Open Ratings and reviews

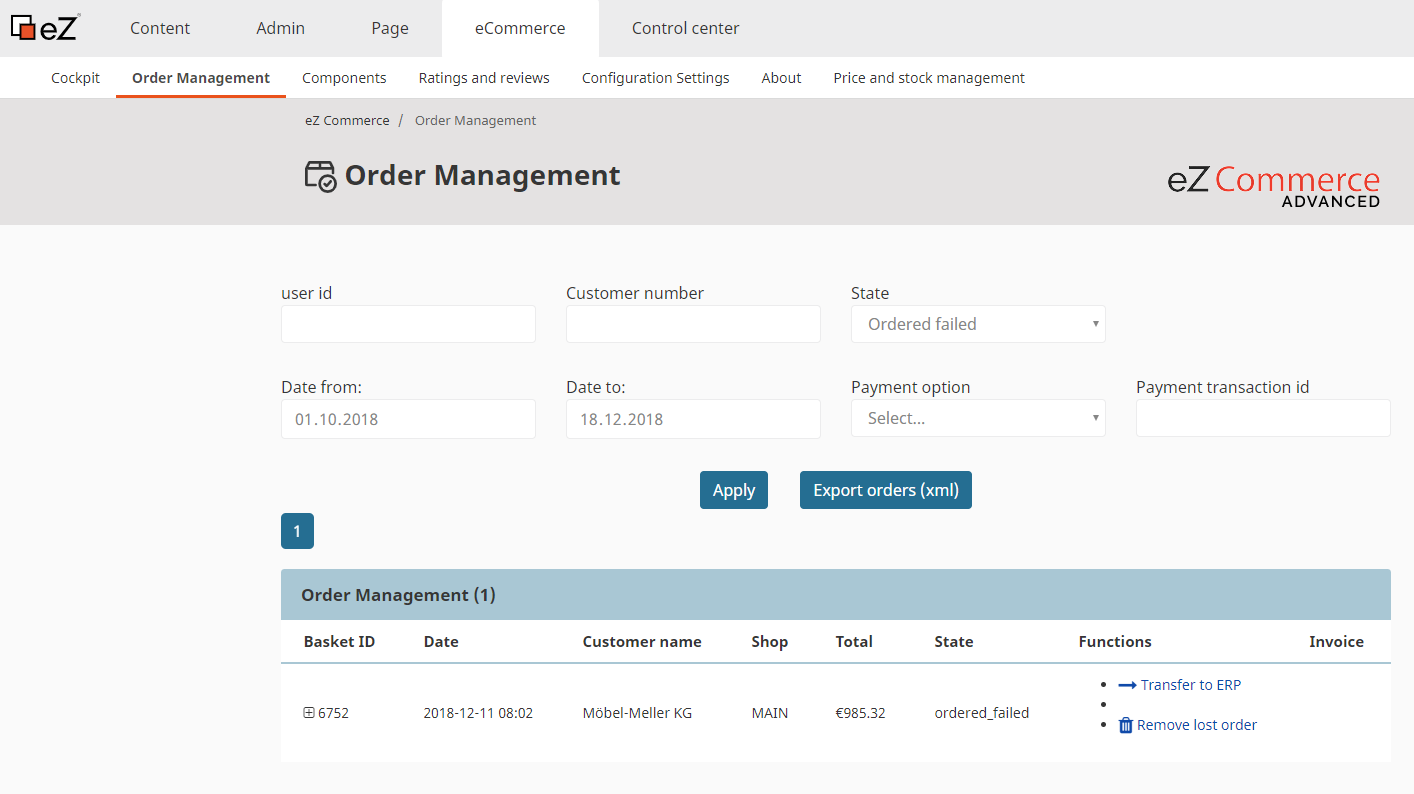(484, 78)
